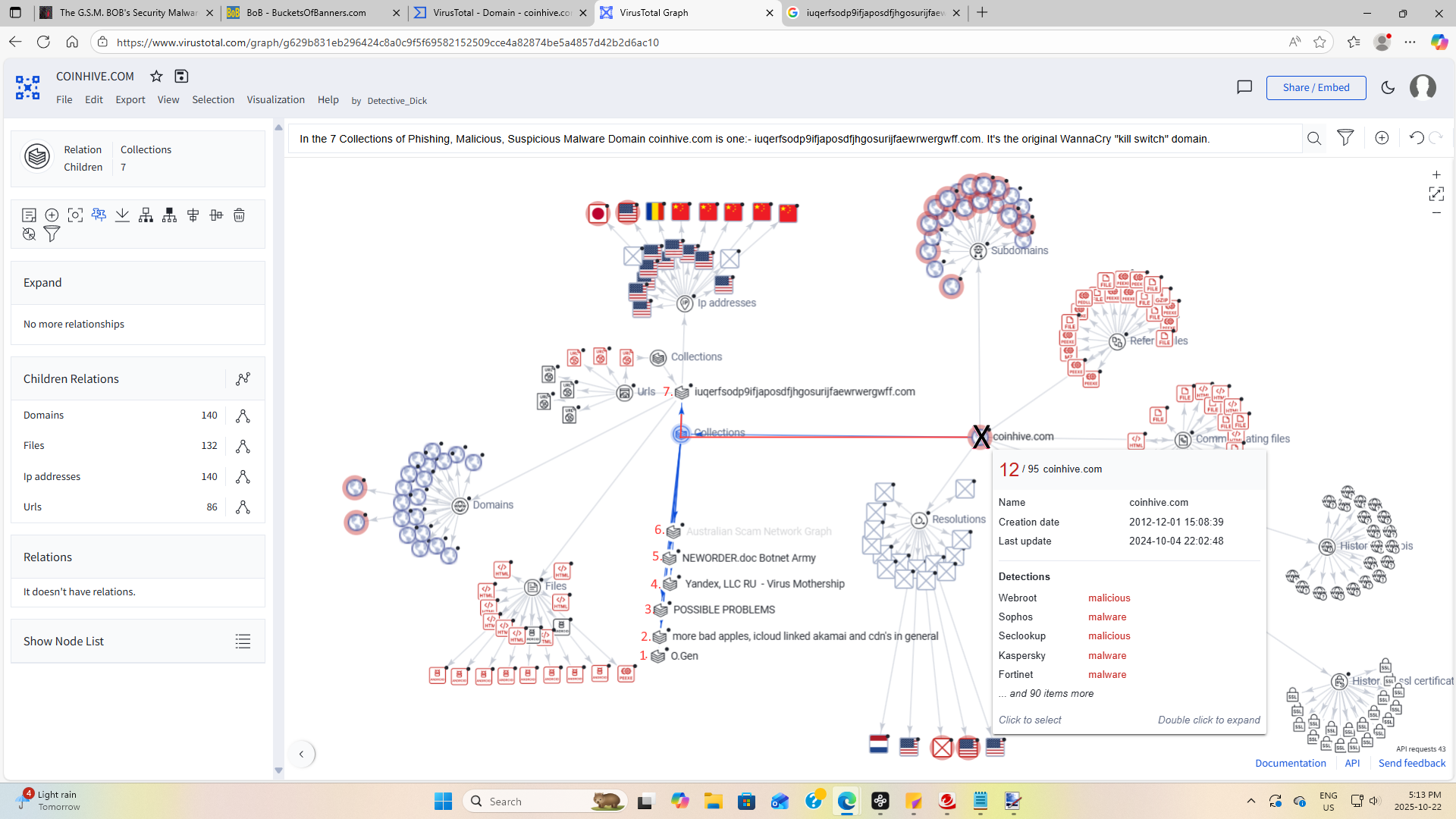This screenshot has height=819, width=1456.
Task: Click the note icon in left toolbar
Action: [29, 215]
